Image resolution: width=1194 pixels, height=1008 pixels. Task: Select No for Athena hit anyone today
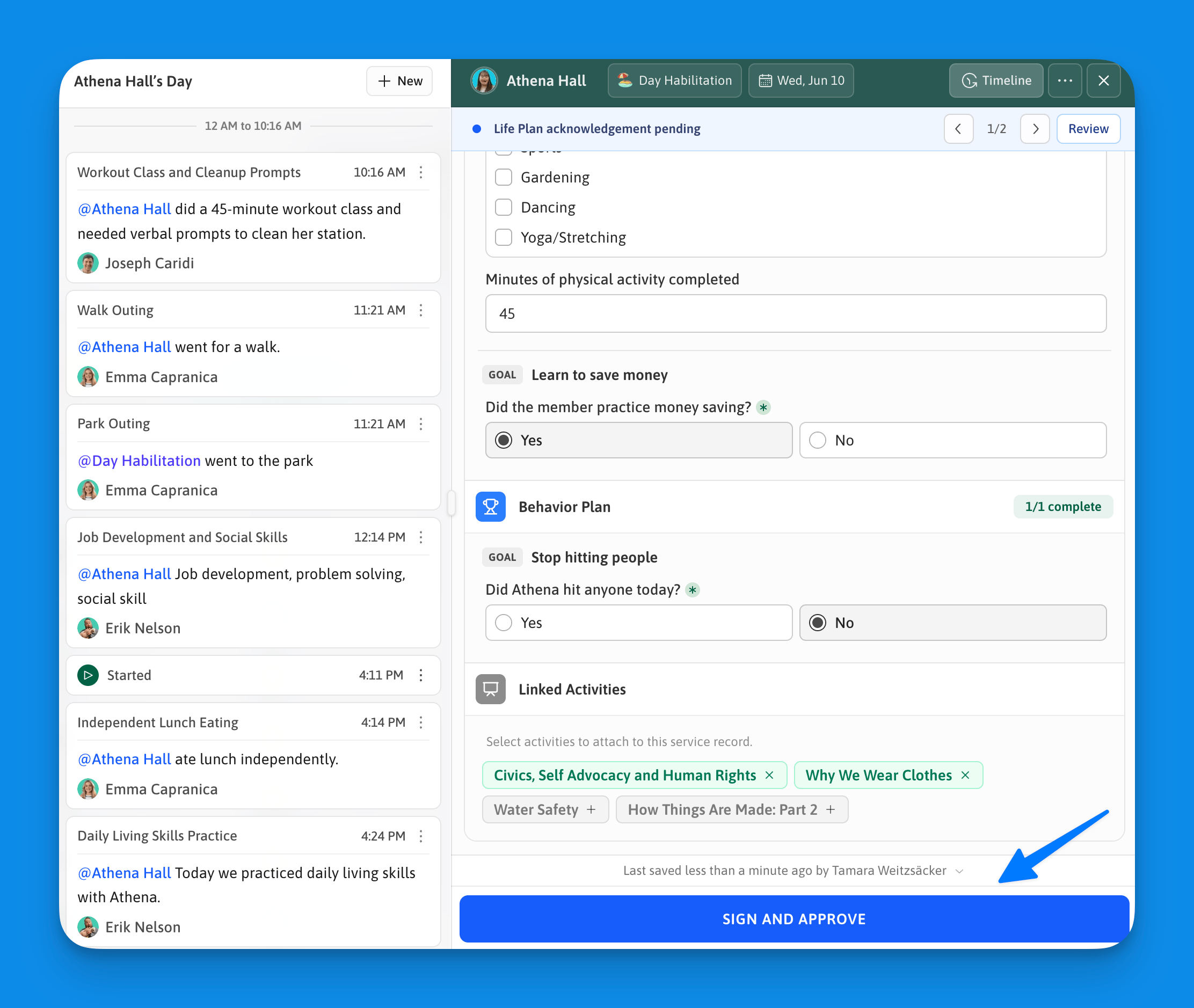tap(953, 622)
